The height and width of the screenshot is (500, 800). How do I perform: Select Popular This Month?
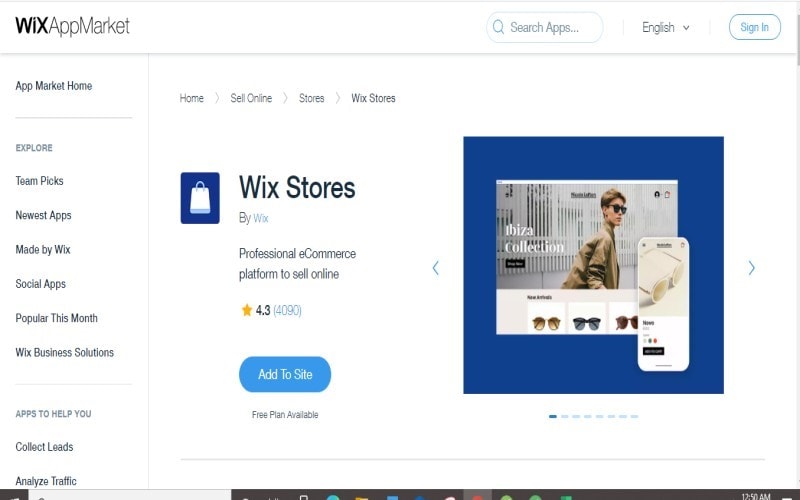point(56,318)
